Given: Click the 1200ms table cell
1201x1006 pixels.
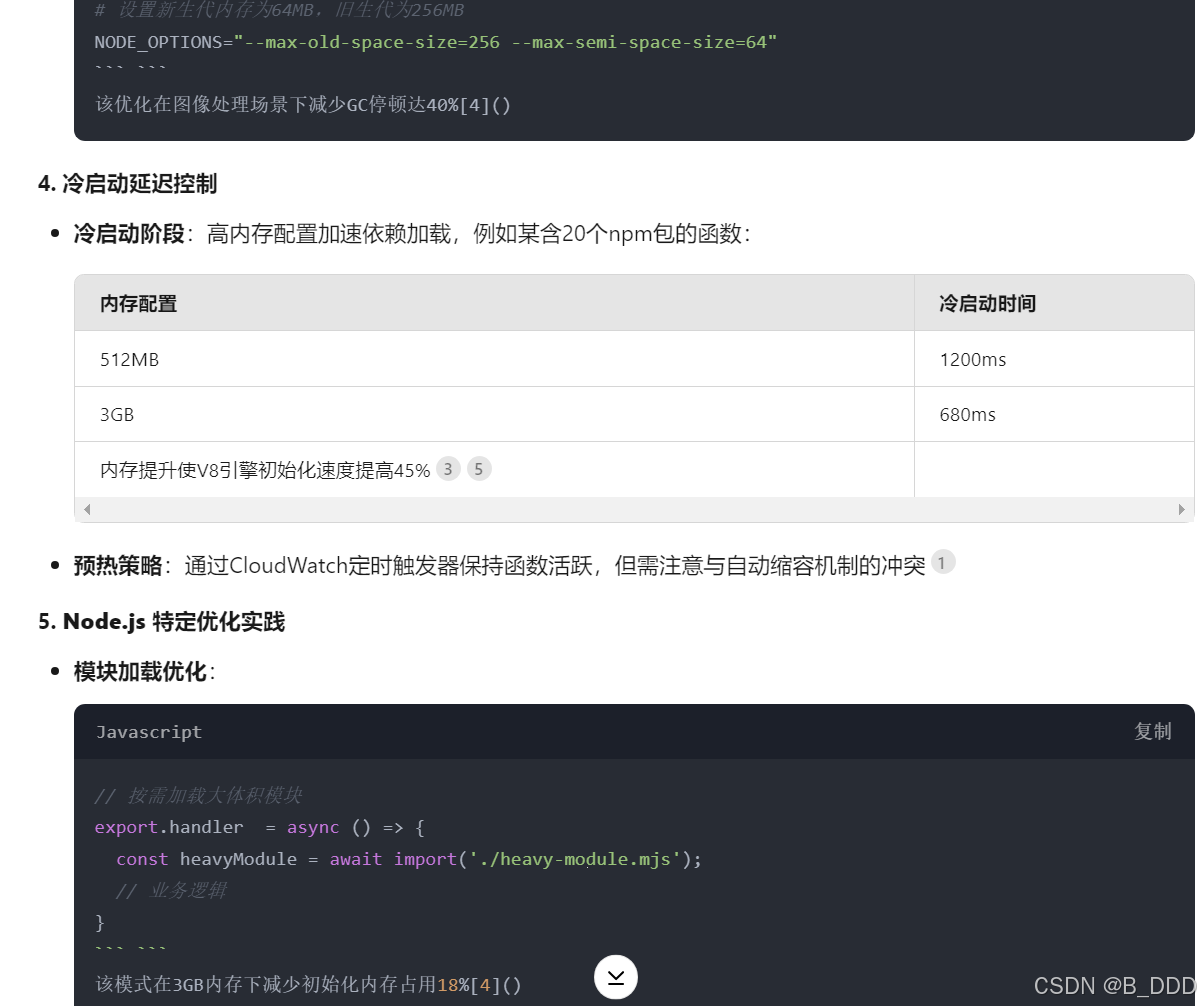Looking at the screenshot, I should coord(1054,359).
